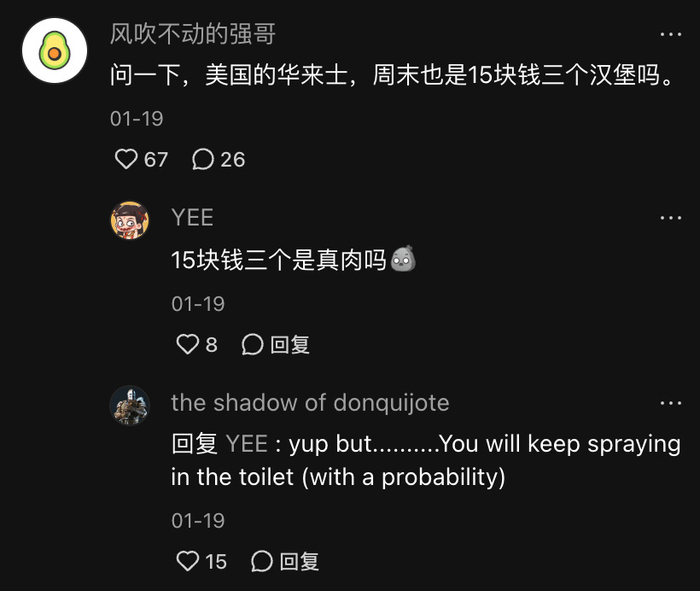Click the emoji in YEE's reply
This screenshot has height=591, width=700.
[403, 260]
